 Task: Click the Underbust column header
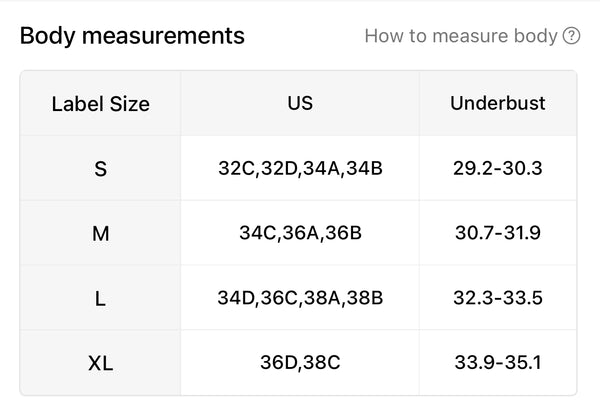coord(498,103)
